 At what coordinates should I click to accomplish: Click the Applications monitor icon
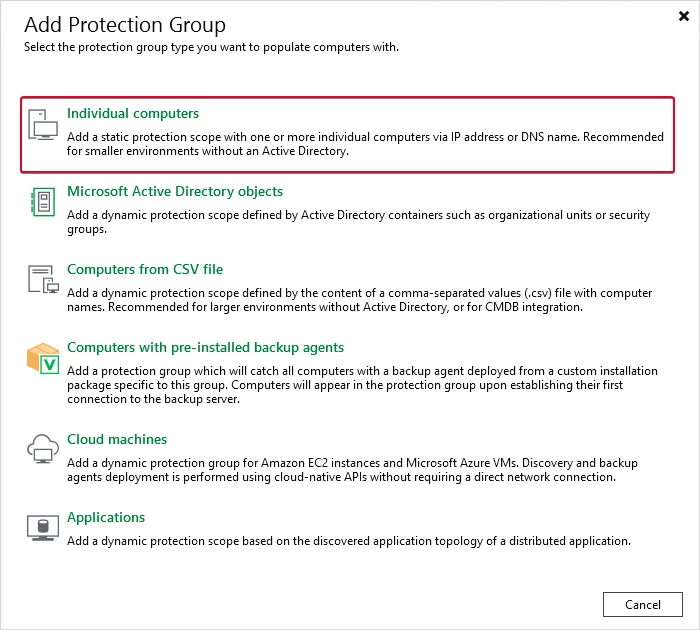click(x=43, y=528)
